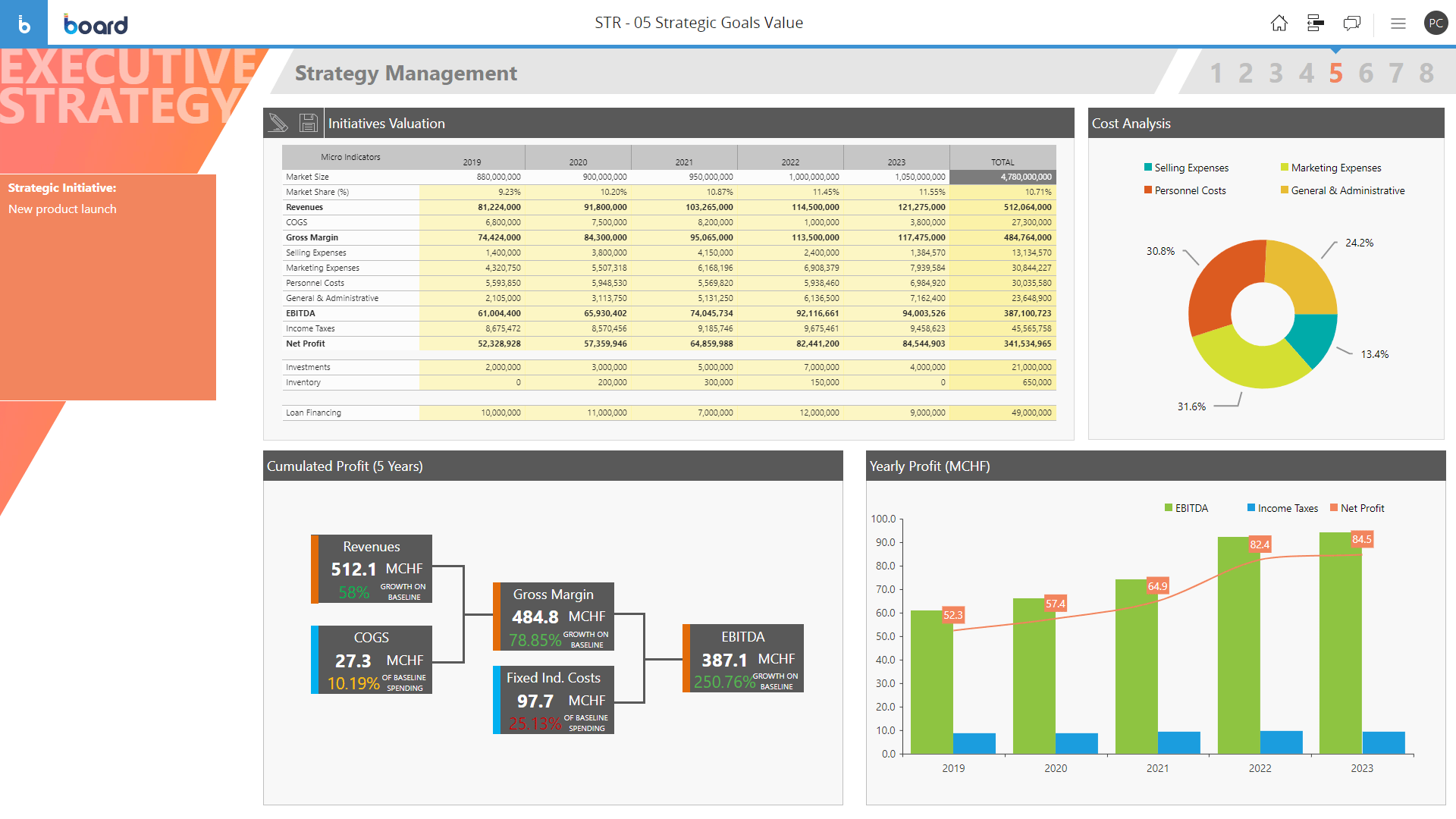1456x819 pixels.
Task: Open the screen selections panel icon
Action: click(x=1316, y=24)
